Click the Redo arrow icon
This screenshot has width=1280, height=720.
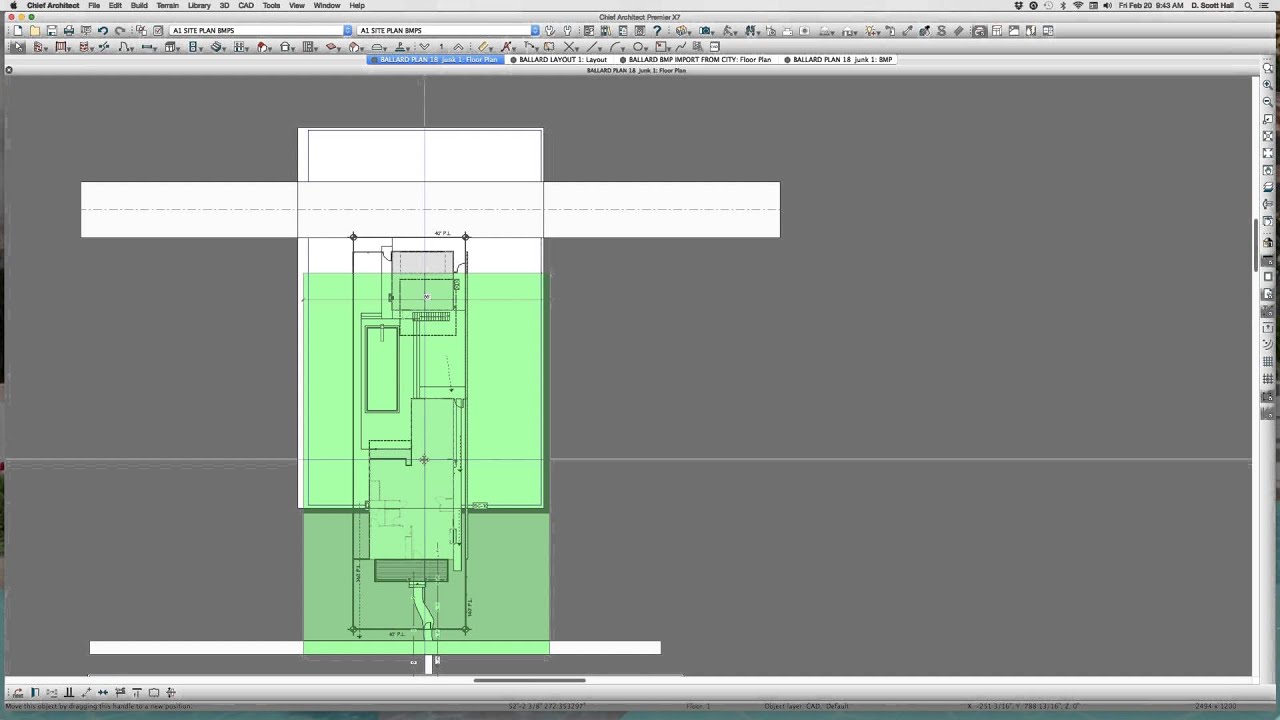[120, 31]
